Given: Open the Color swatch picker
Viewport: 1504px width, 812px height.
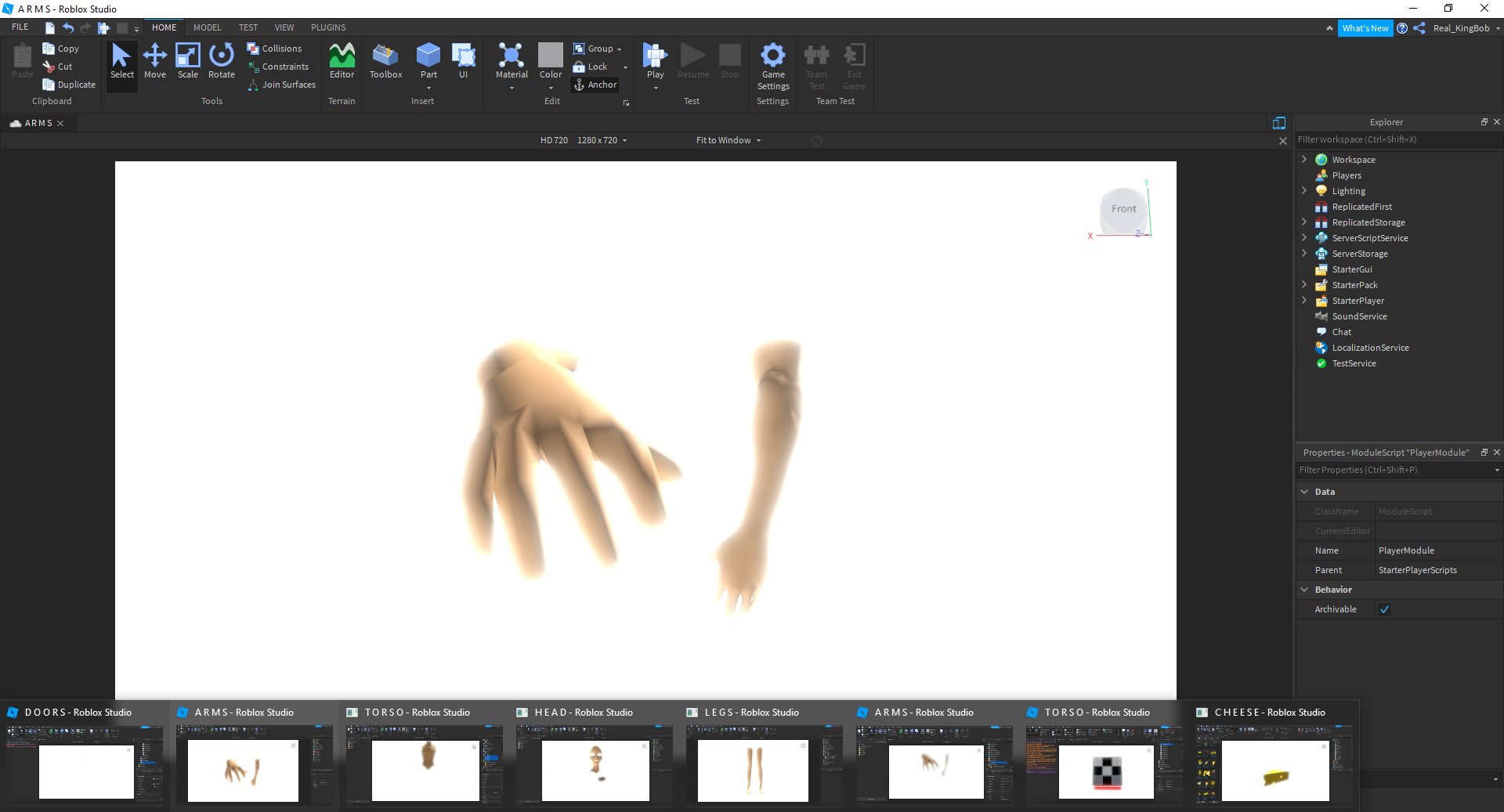Looking at the screenshot, I should pyautogui.click(x=551, y=55).
